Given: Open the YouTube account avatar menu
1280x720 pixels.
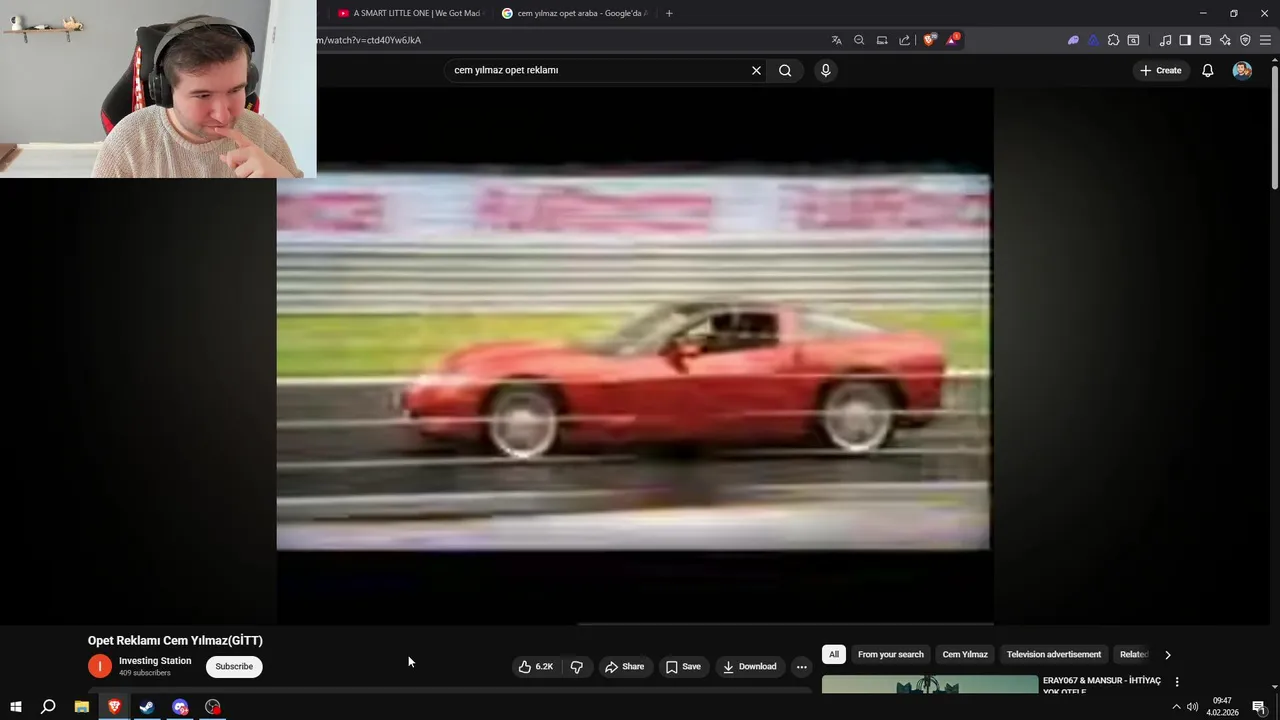Looking at the screenshot, I should (x=1242, y=70).
